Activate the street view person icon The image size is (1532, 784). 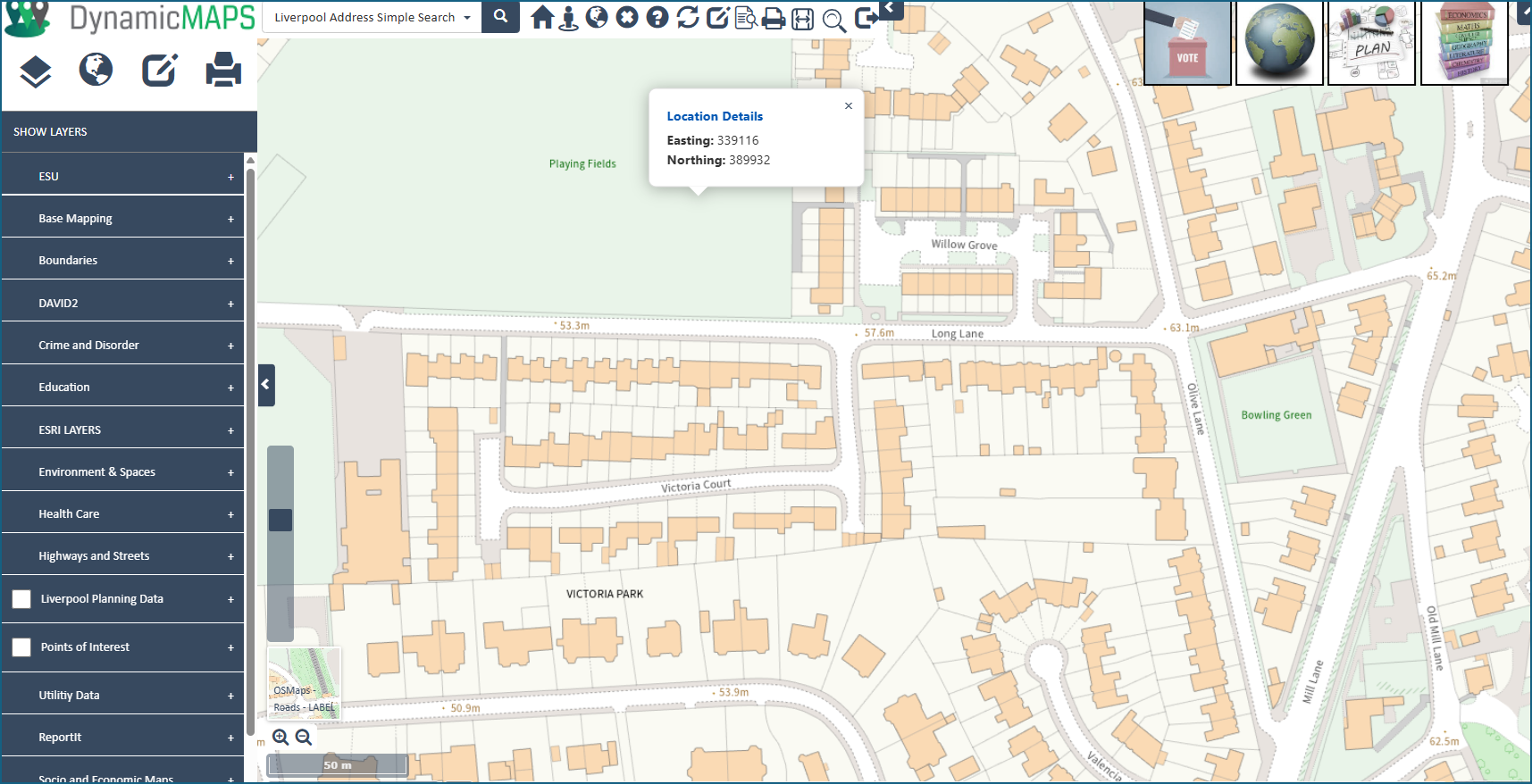[x=568, y=18]
